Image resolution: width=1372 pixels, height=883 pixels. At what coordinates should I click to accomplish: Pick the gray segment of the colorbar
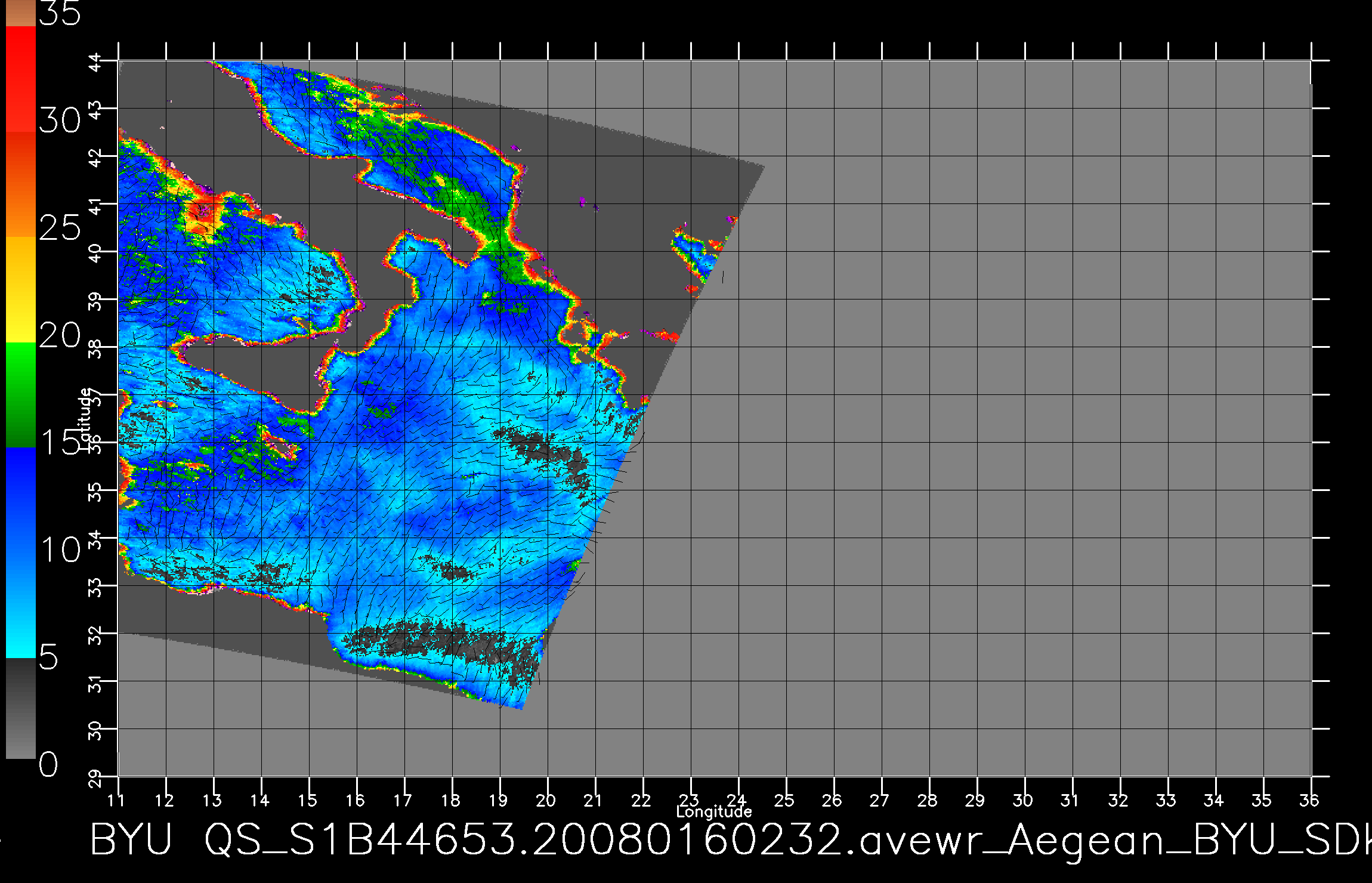coord(21,709)
